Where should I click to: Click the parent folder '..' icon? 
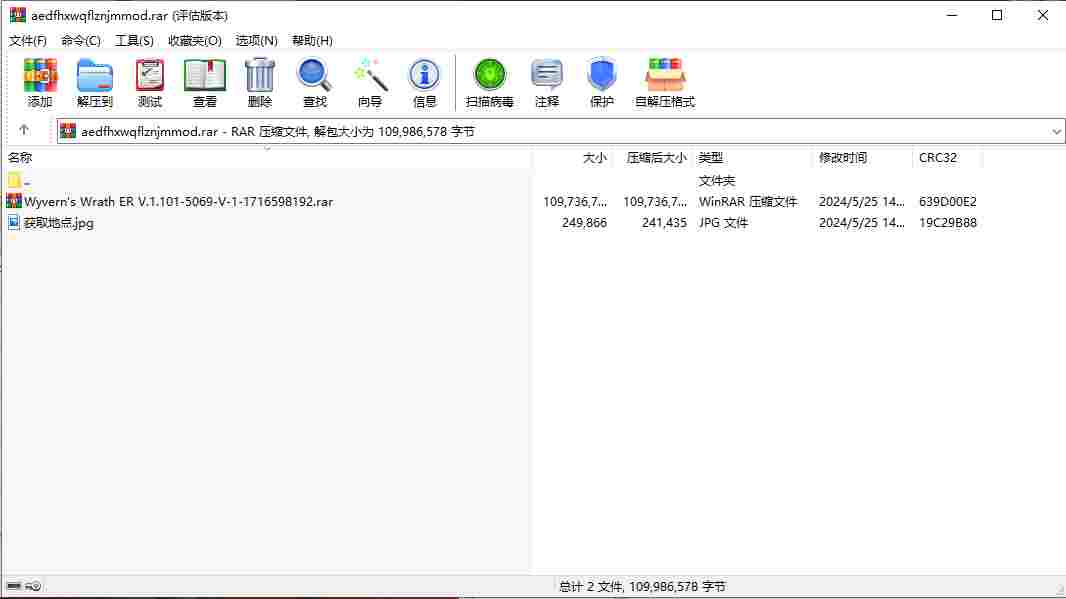point(14,180)
